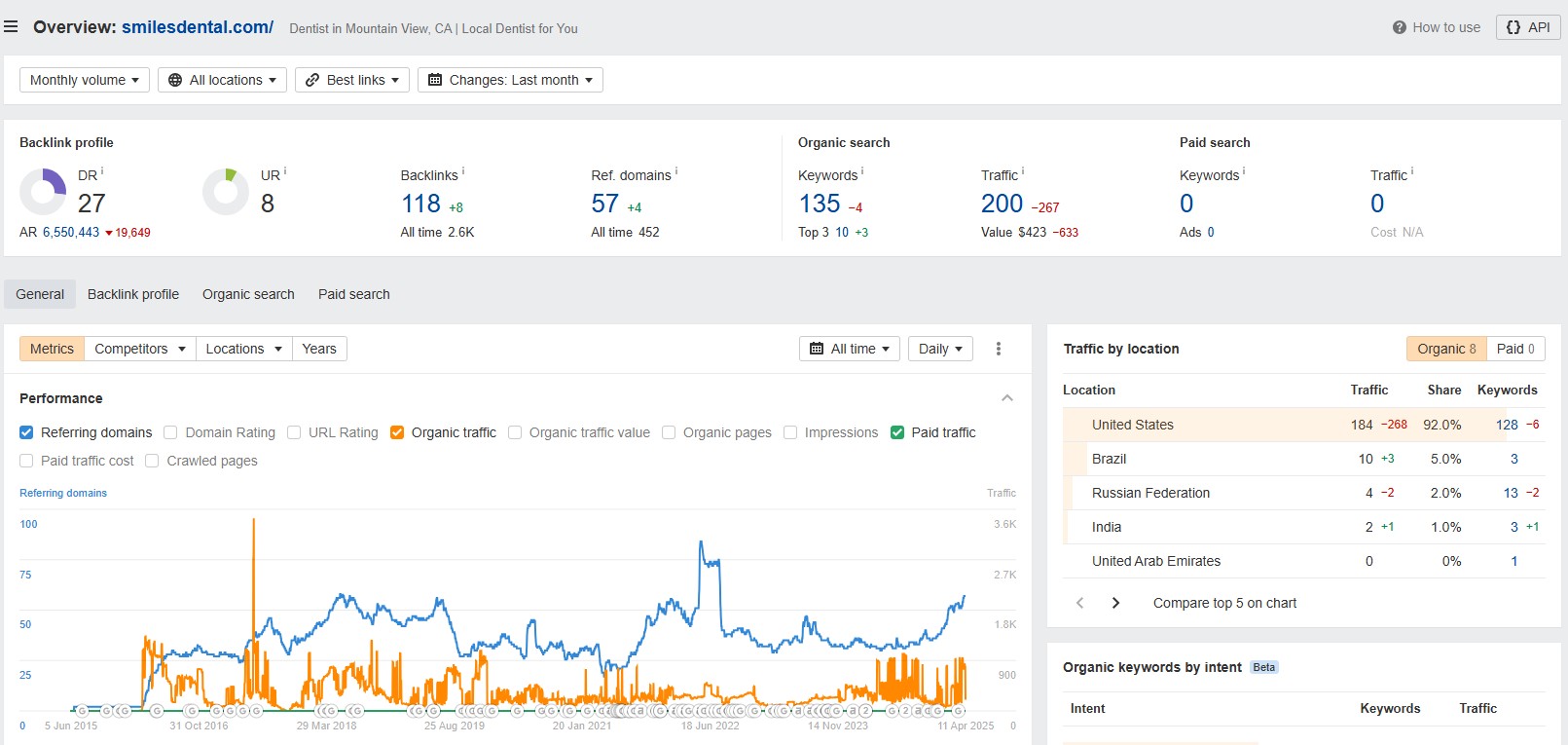1568x745 pixels.
Task: Click the Ref. domains info icon
Action: 676,170
